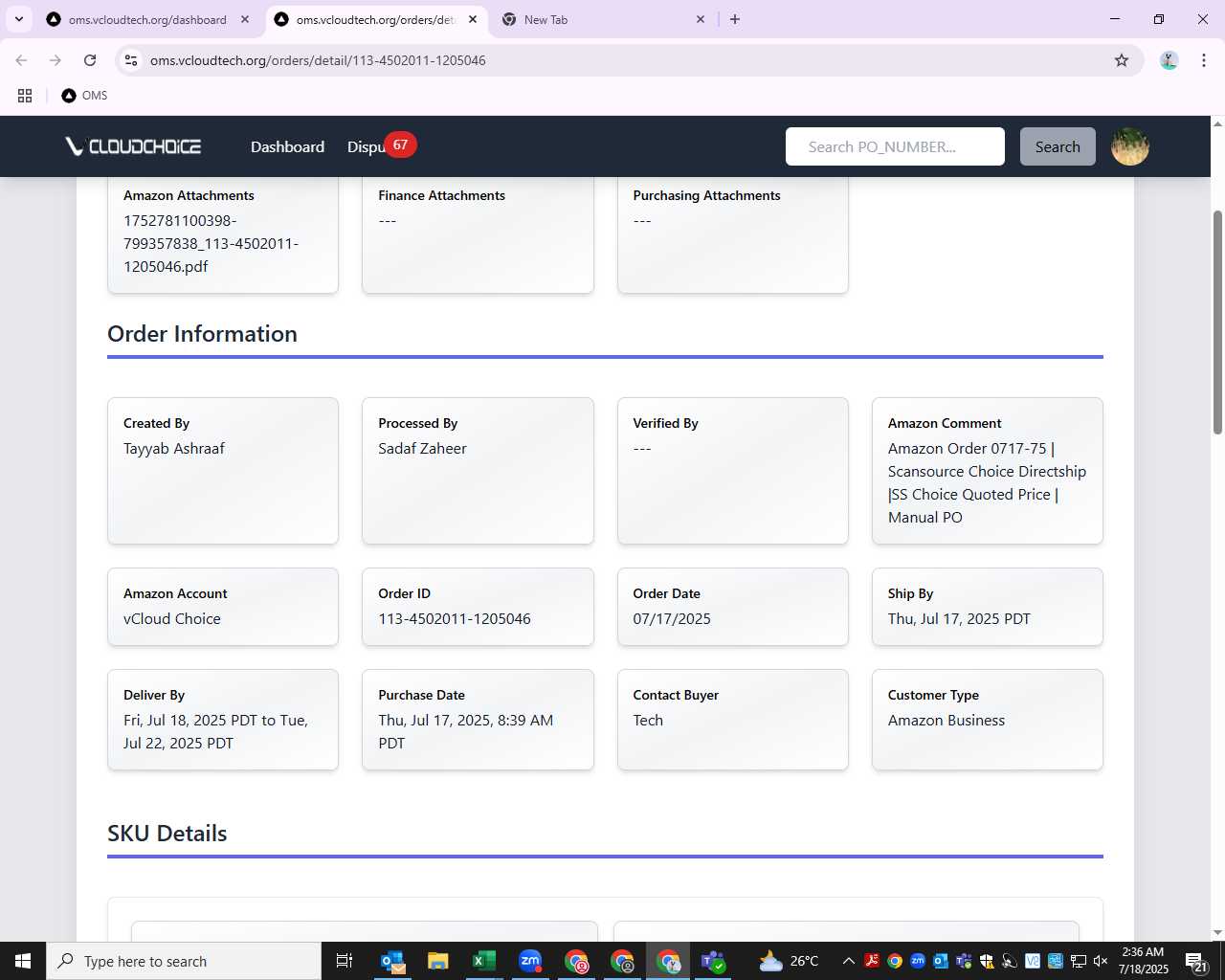
Task: Click the volume muted tray icon
Action: point(1101,961)
